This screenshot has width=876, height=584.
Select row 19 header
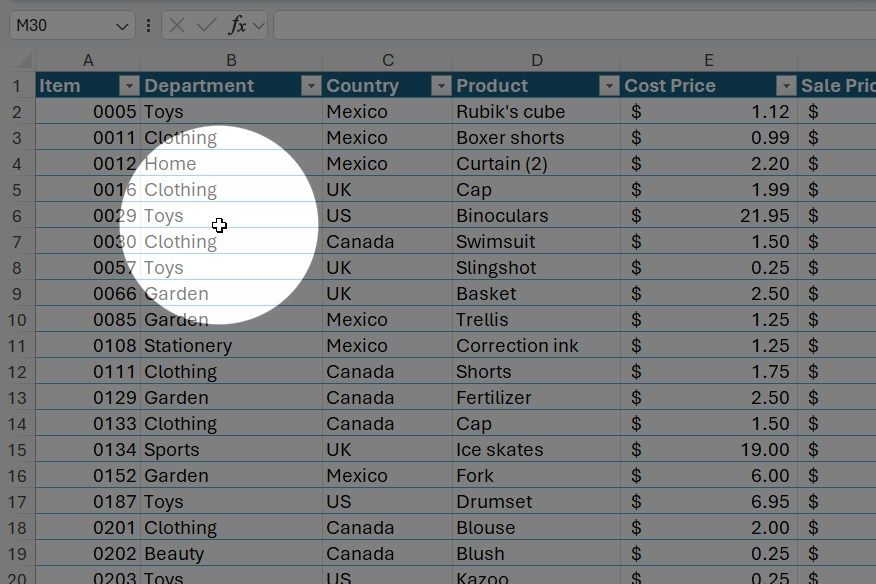(17, 554)
